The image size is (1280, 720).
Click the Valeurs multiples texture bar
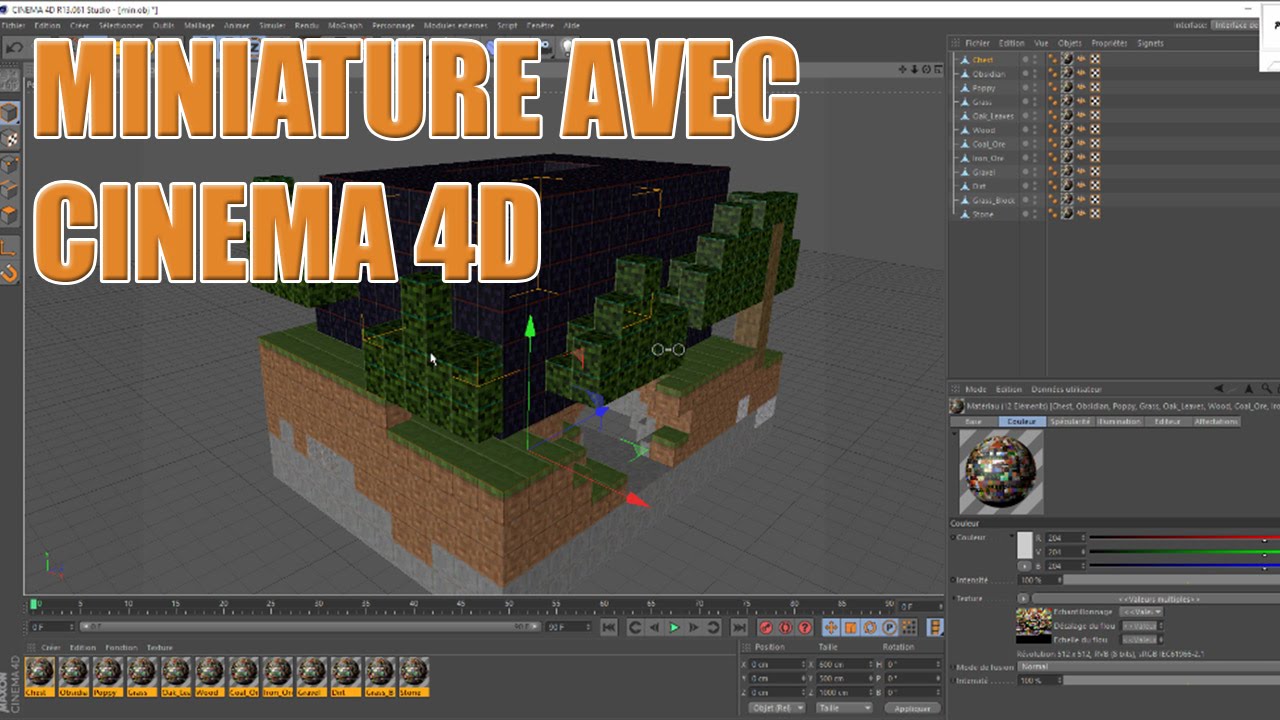click(1156, 599)
